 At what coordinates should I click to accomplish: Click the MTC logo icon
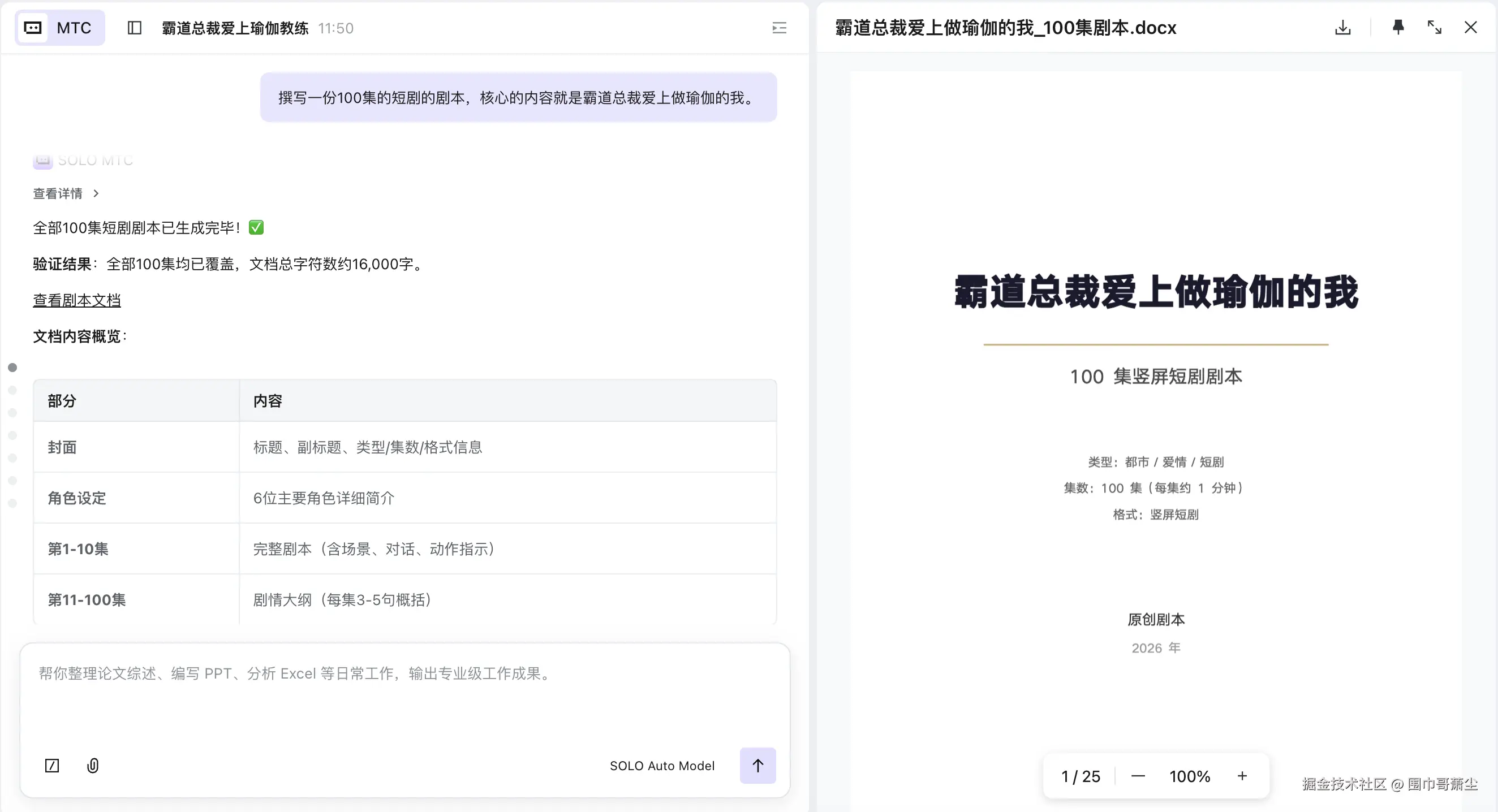tap(32, 27)
